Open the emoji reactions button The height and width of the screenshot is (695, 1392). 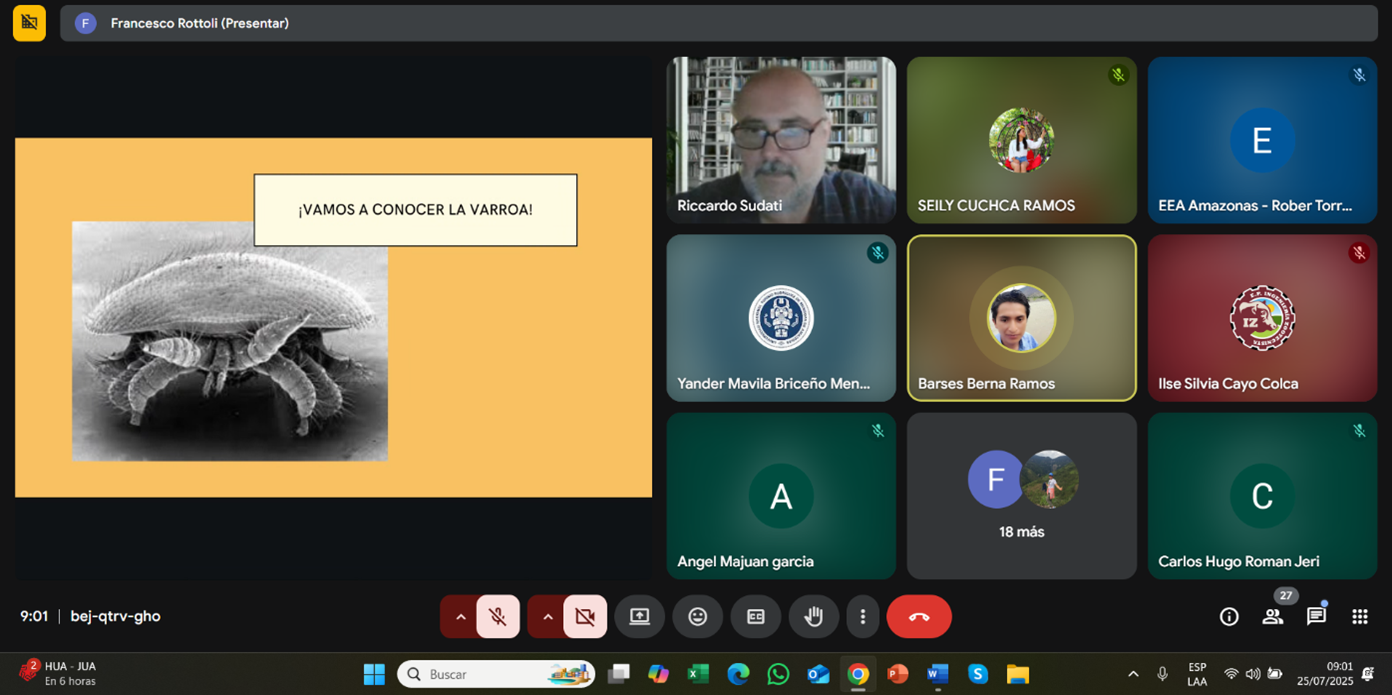[x=697, y=617]
